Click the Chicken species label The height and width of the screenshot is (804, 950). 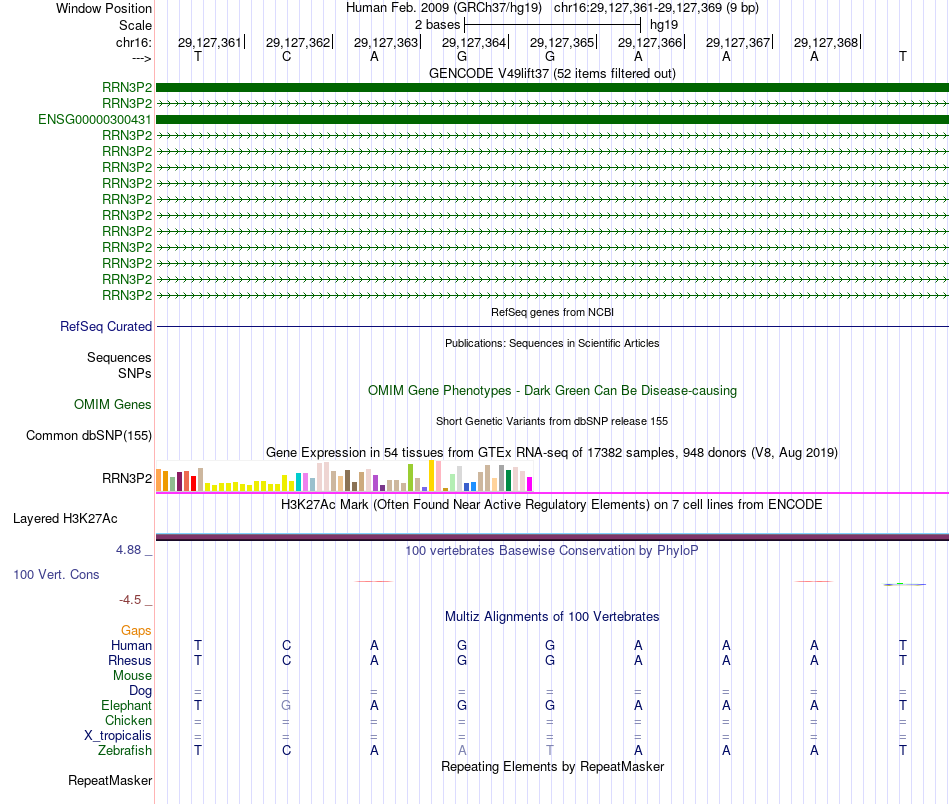pos(128,720)
